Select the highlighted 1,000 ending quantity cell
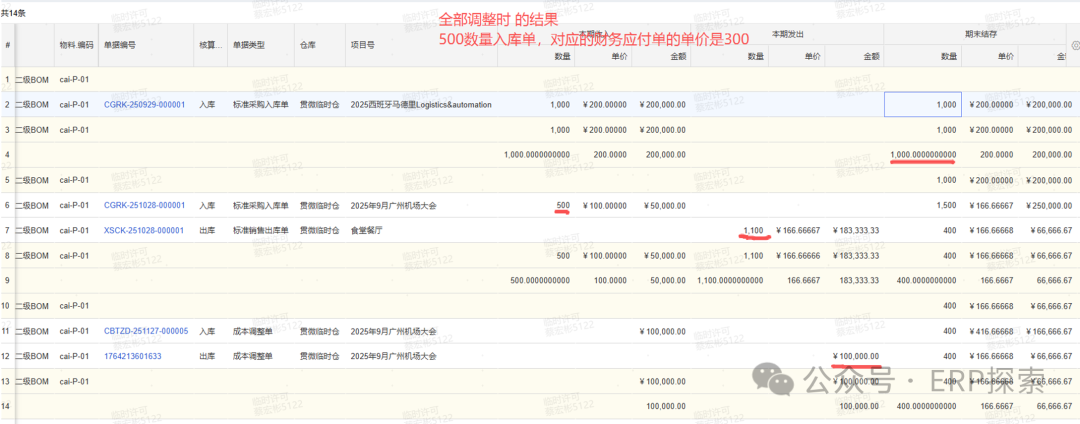The height and width of the screenshot is (424, 1080). pyautogui.click(x=922, y=104)
